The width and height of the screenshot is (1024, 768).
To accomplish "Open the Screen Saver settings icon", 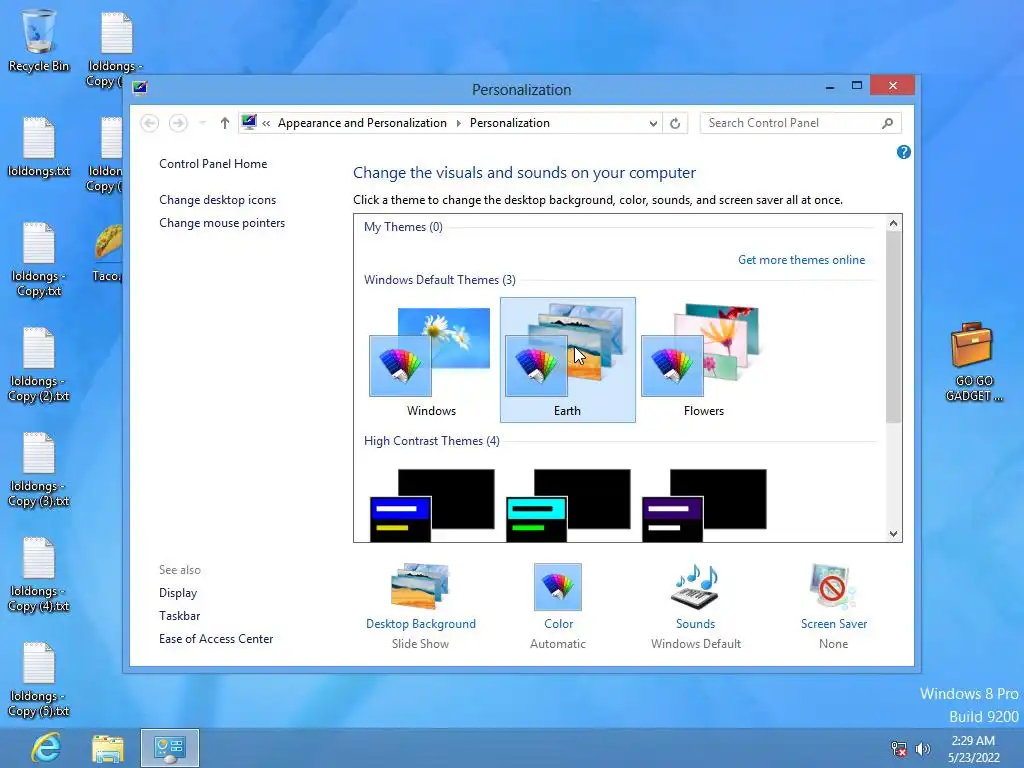I will (x=833, y=586).
